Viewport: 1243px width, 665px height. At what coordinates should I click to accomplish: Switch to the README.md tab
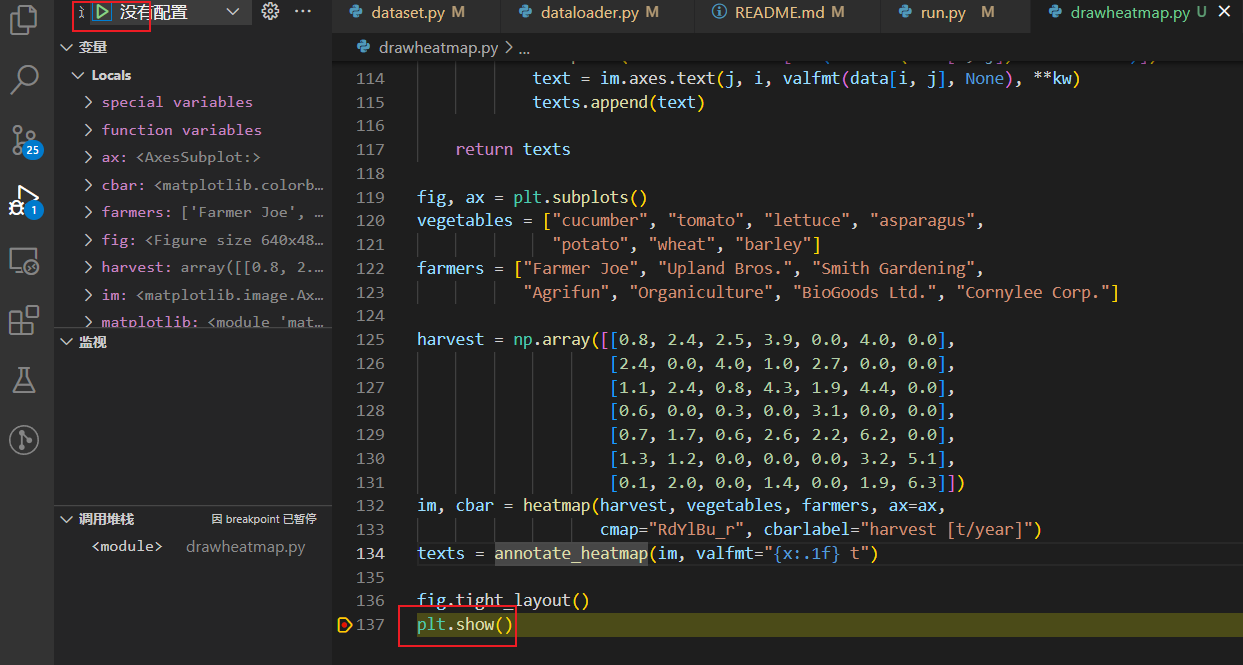(778, 13)
